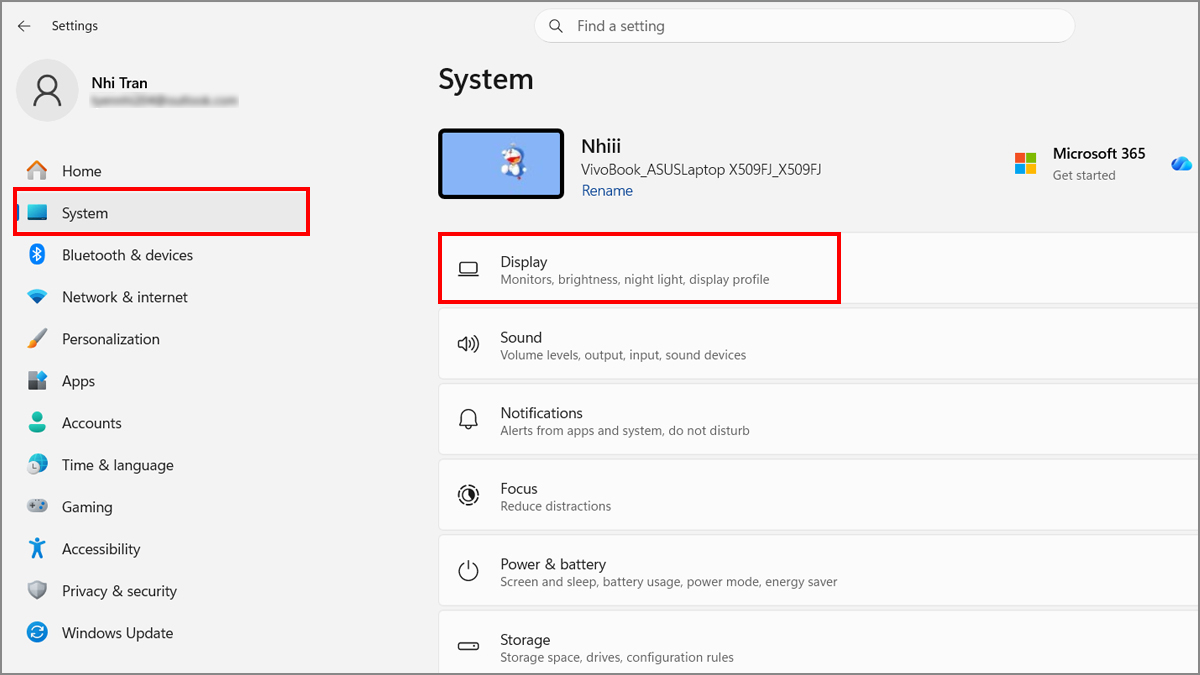Click the Focus target icon

tap(468, 496)
